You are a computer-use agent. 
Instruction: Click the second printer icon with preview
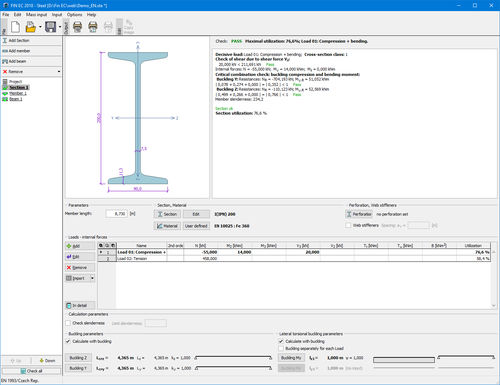[x=93, y=27]
